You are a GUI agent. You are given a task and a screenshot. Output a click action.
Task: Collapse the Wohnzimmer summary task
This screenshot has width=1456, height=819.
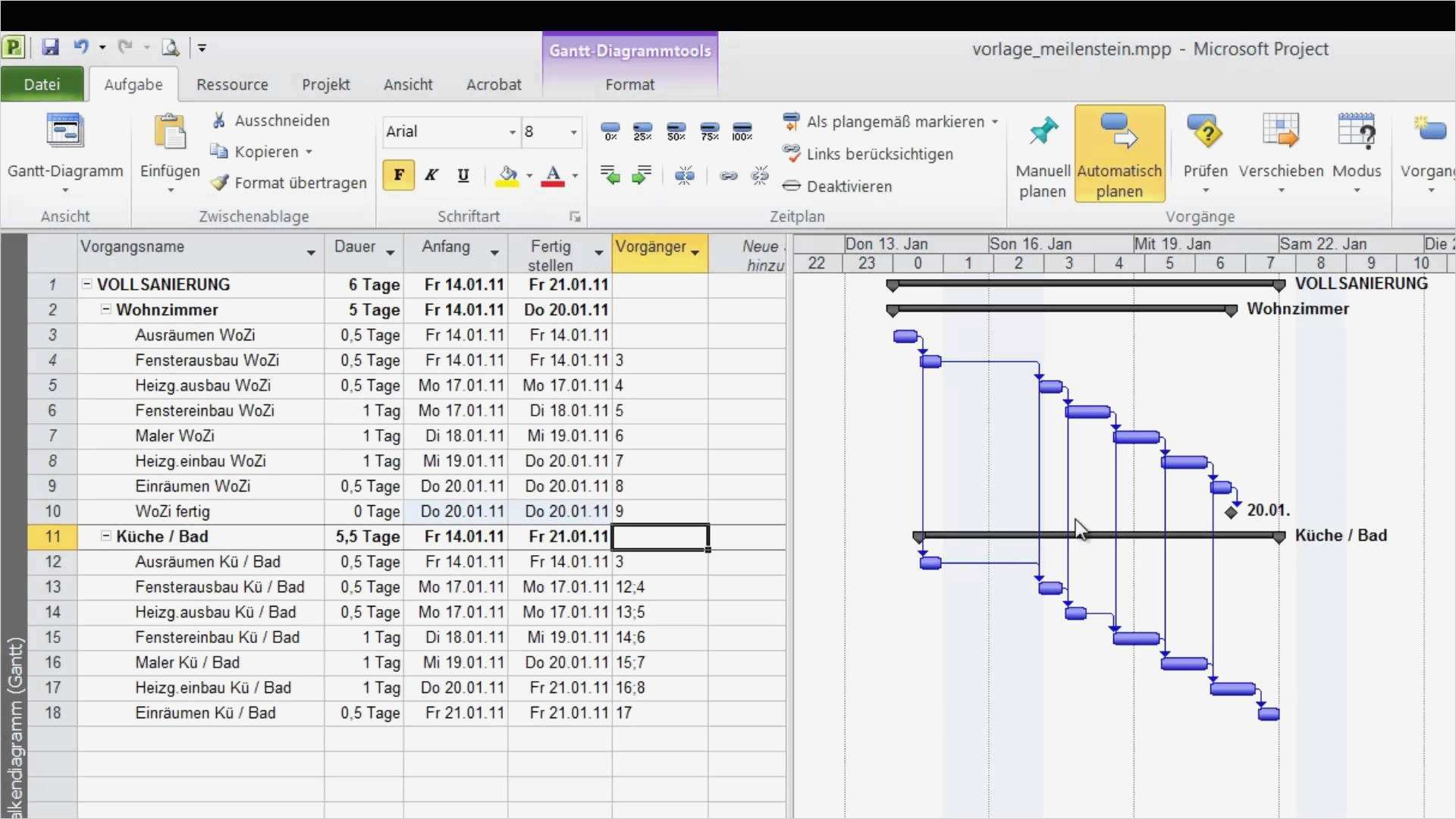click(x=106, y=309)
